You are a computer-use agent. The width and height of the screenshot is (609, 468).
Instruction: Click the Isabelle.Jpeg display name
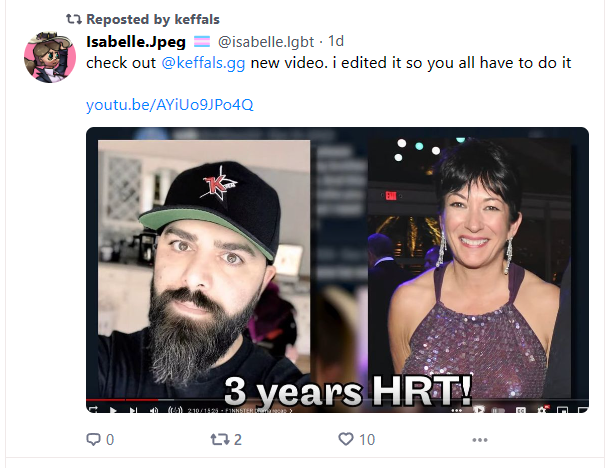click(136, 42)
